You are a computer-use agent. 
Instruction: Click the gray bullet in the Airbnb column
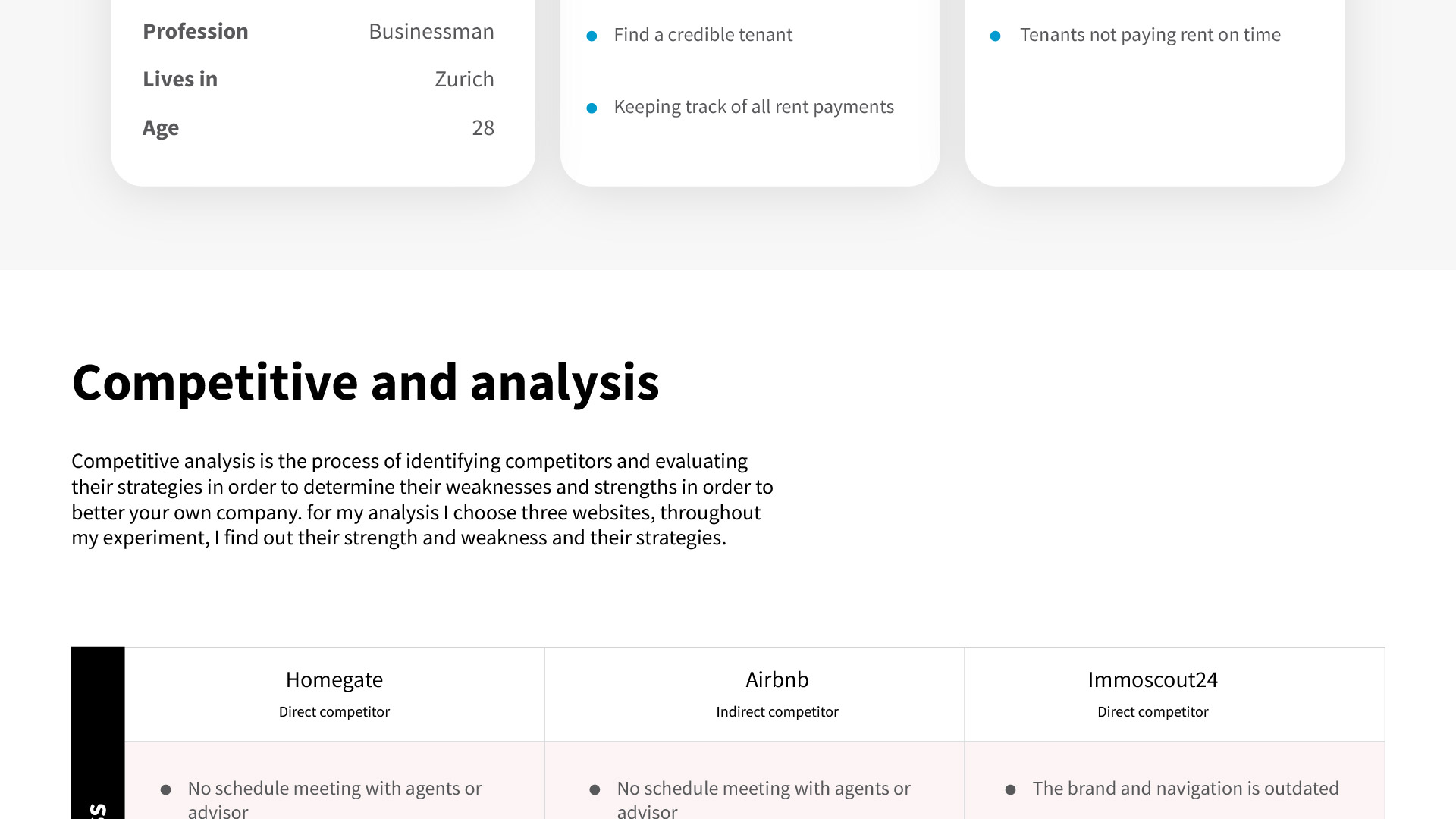pos(595,790)
